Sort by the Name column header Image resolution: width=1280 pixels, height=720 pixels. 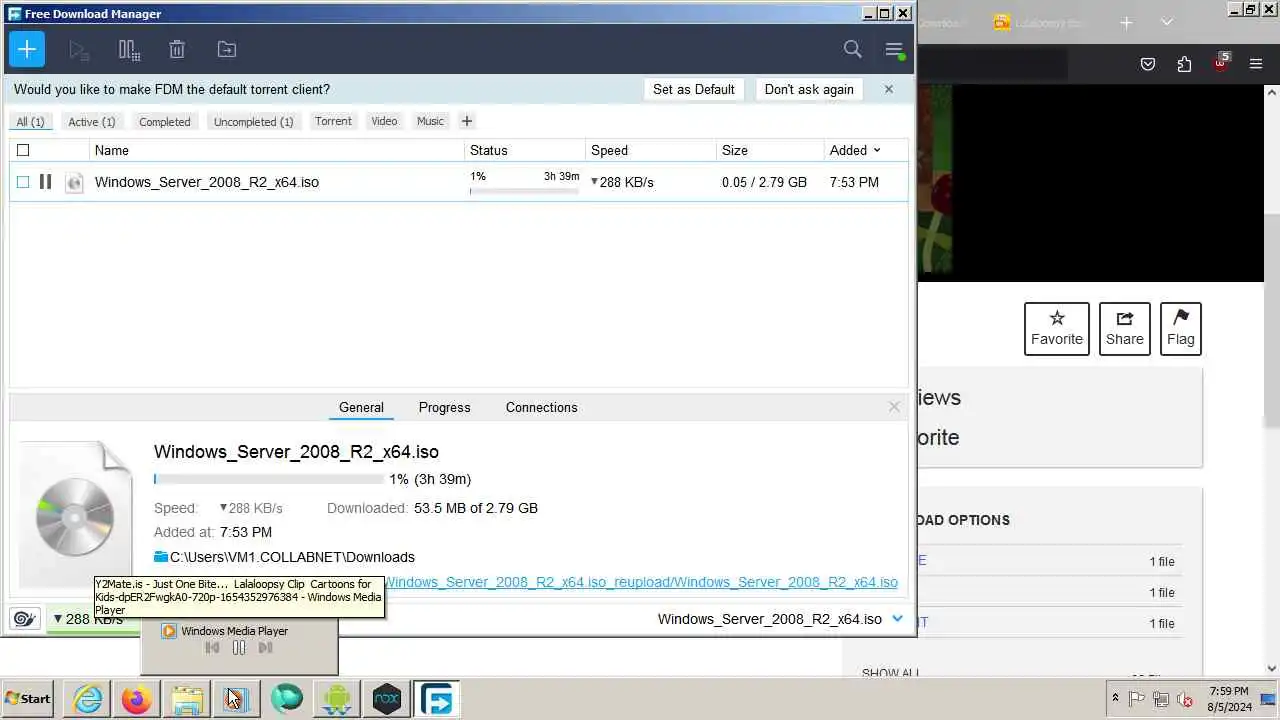276,150
